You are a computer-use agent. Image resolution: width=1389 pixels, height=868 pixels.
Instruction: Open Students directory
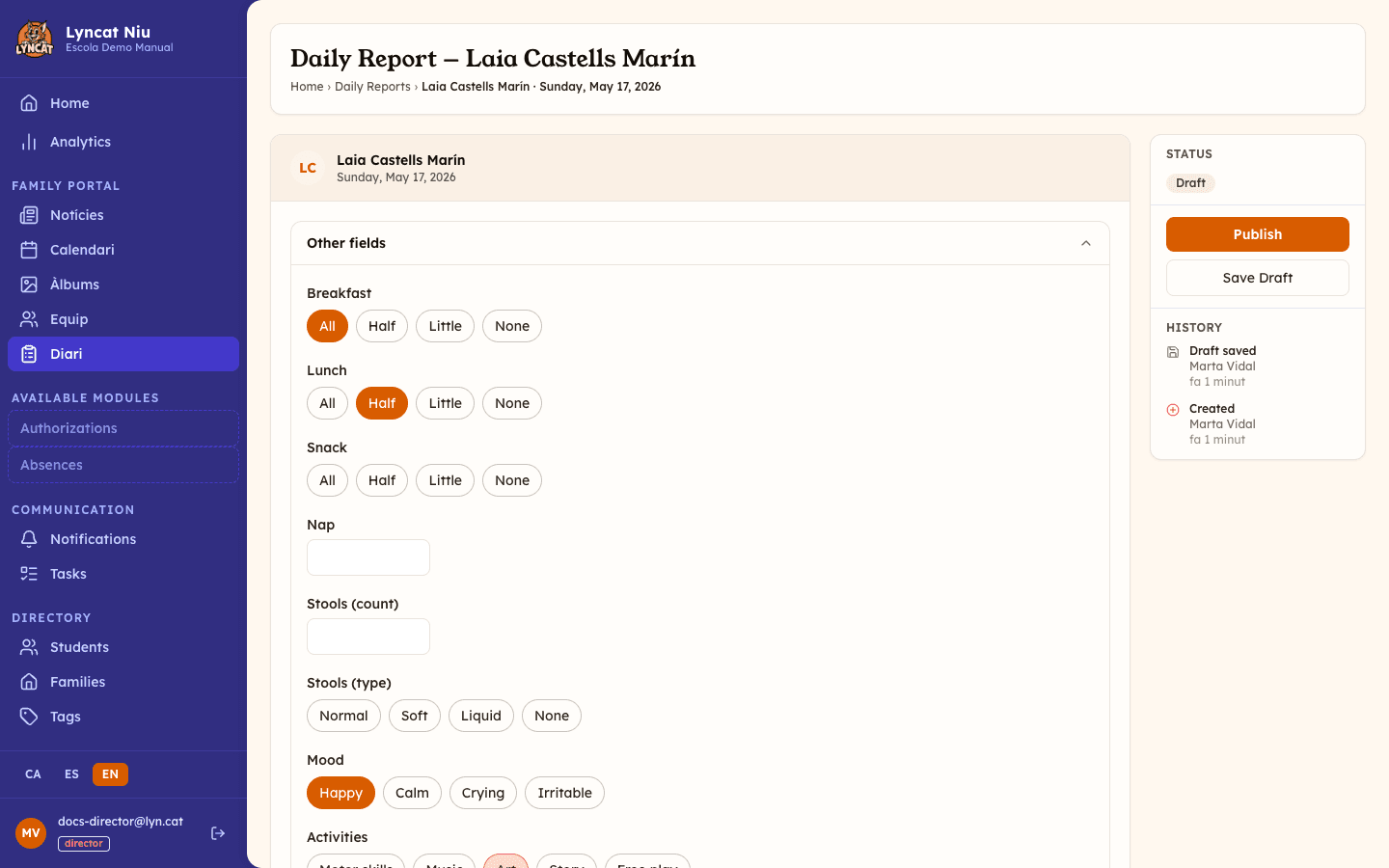(123, 647)
